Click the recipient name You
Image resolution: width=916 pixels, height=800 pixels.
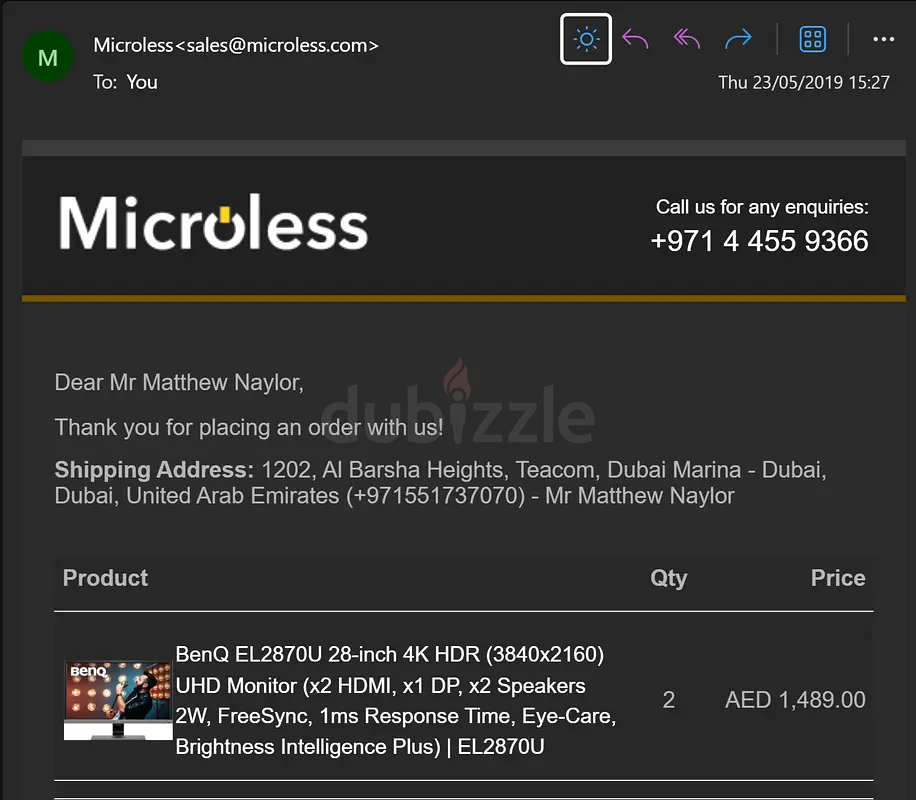pyautogui.click(x=142, y=82)
